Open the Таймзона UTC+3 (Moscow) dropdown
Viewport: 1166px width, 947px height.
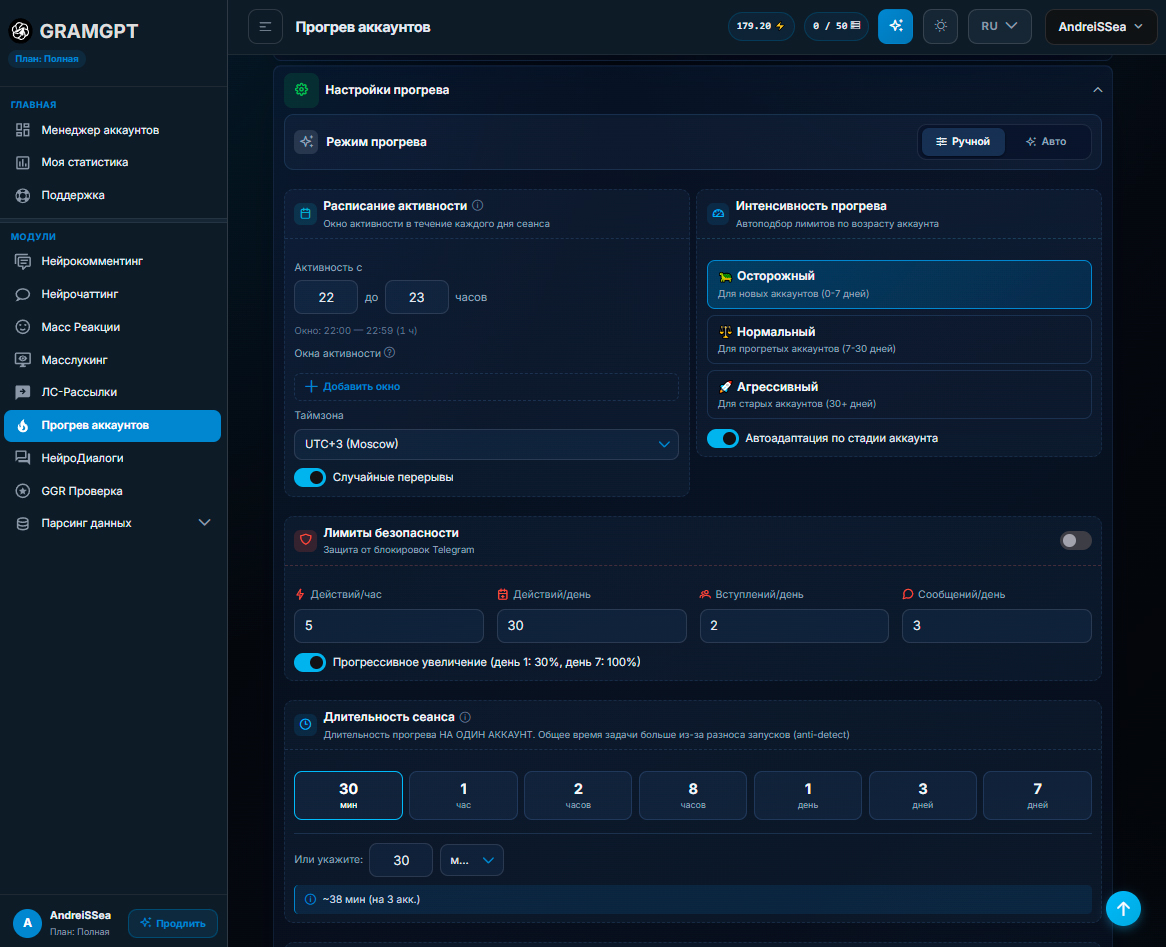[x=486, y=444]
